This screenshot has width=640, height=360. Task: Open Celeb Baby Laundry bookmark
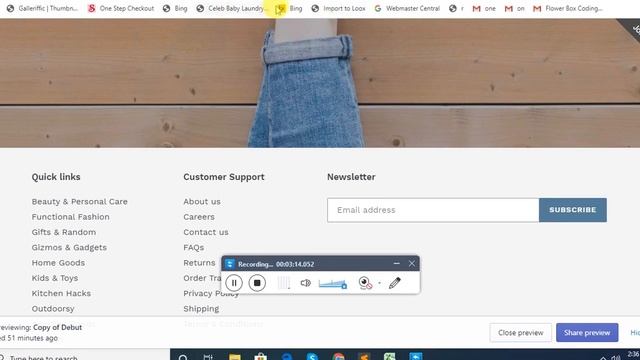232,8
